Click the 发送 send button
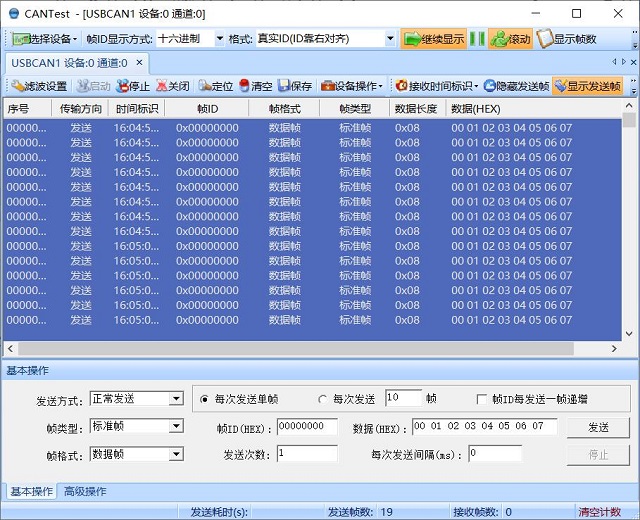640x520 pixels. (598, 427)
